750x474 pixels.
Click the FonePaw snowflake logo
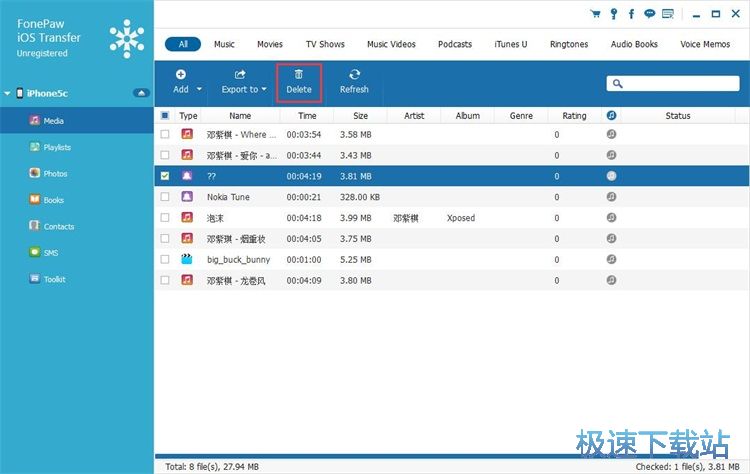127,39
